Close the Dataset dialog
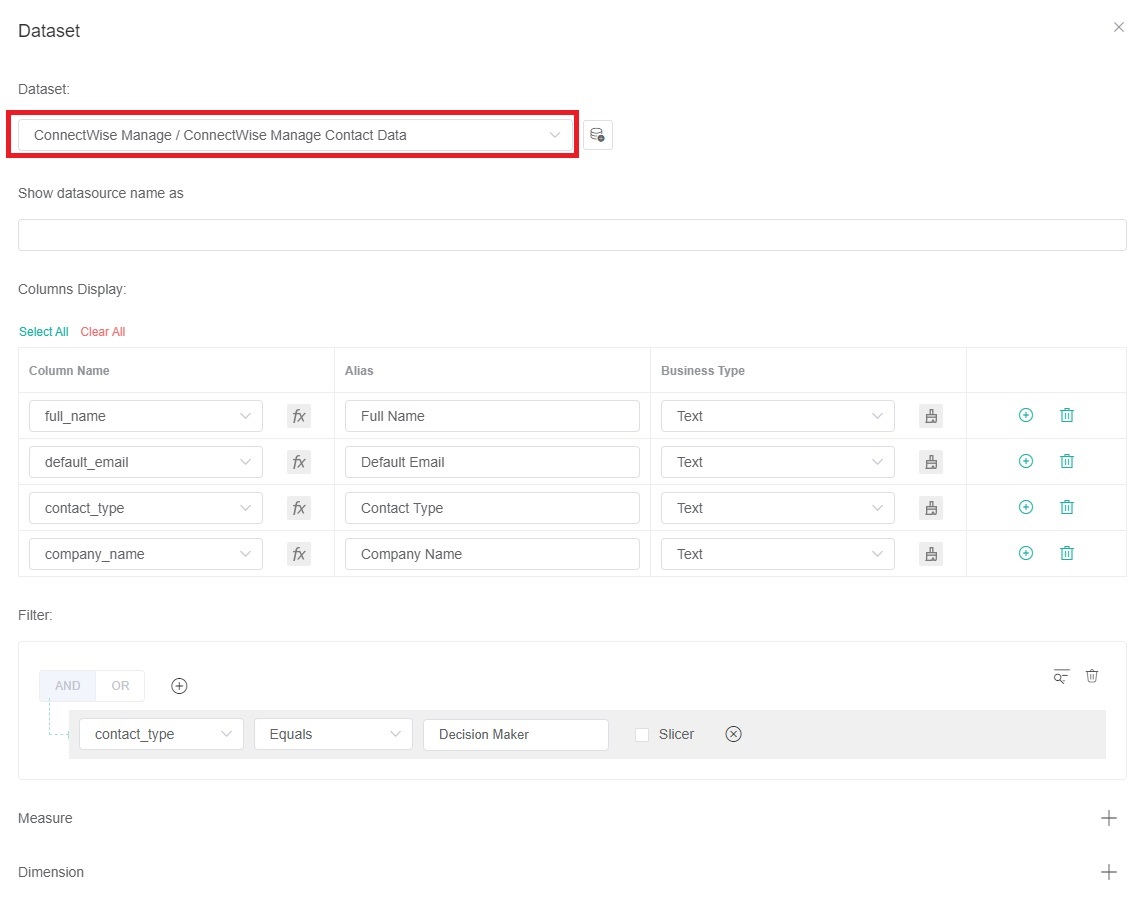Screen dimensions: 1143x903 pos(1118,28)
